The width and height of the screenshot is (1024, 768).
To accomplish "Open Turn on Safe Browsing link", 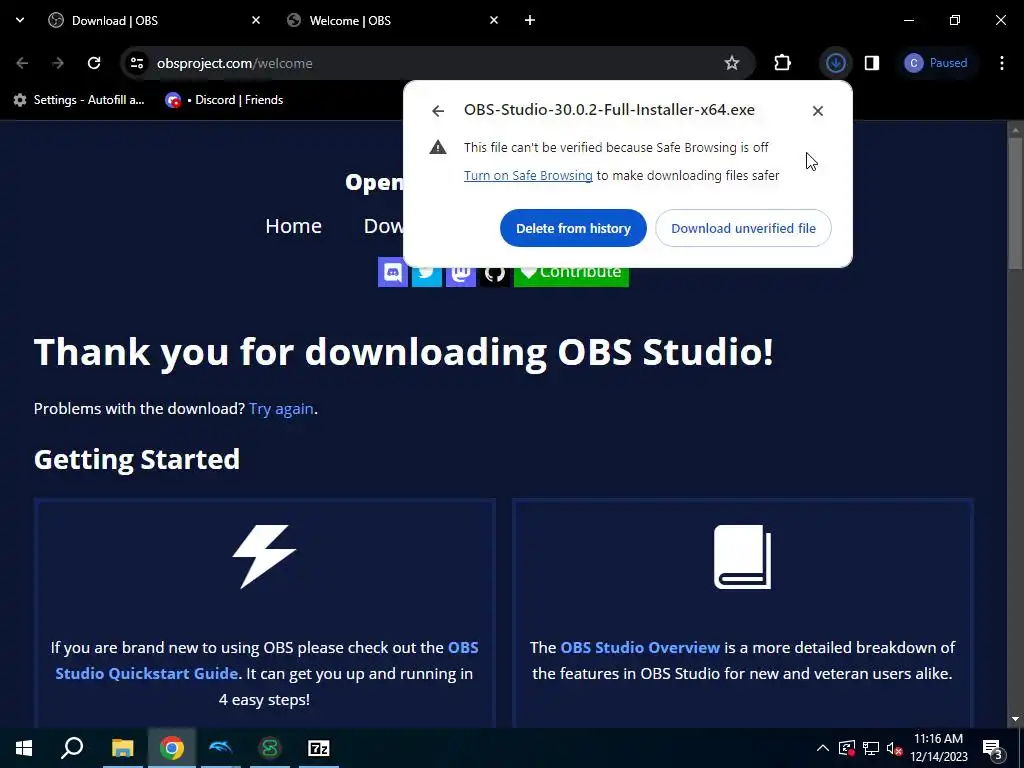I will click(528, 175).
